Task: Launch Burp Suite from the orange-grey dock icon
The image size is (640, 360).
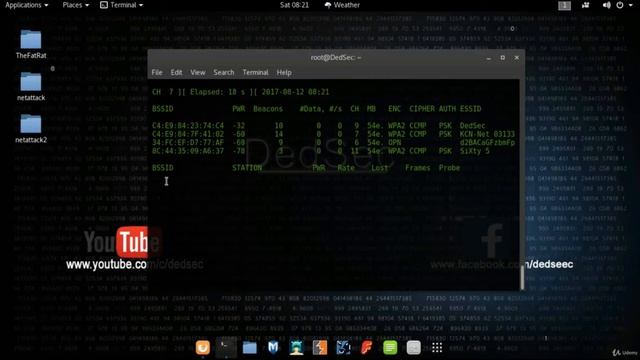Action: [320, 347]
